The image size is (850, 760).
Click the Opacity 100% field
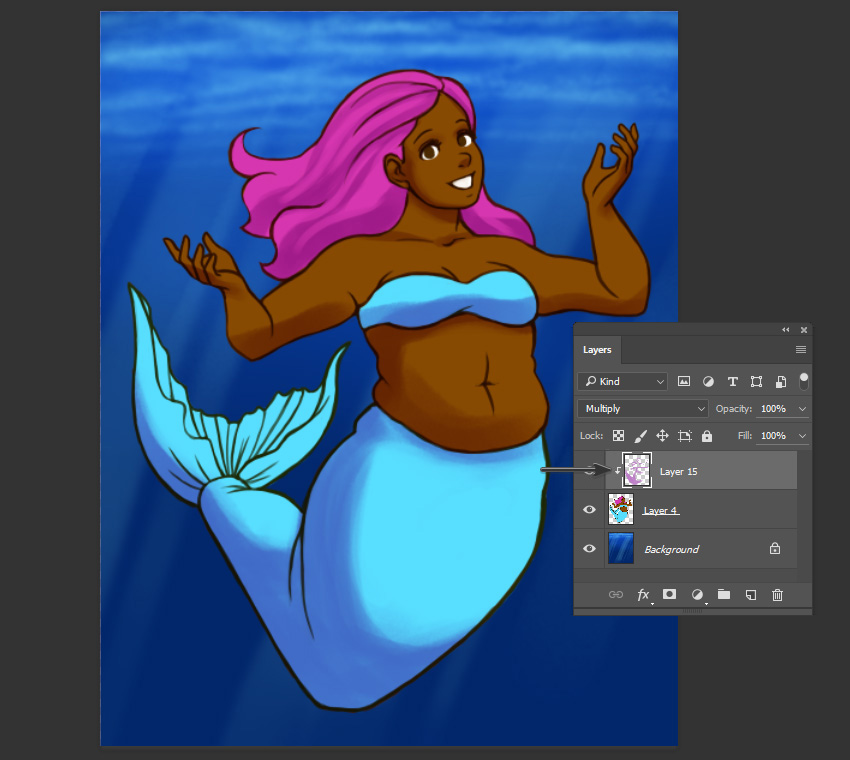774,409
